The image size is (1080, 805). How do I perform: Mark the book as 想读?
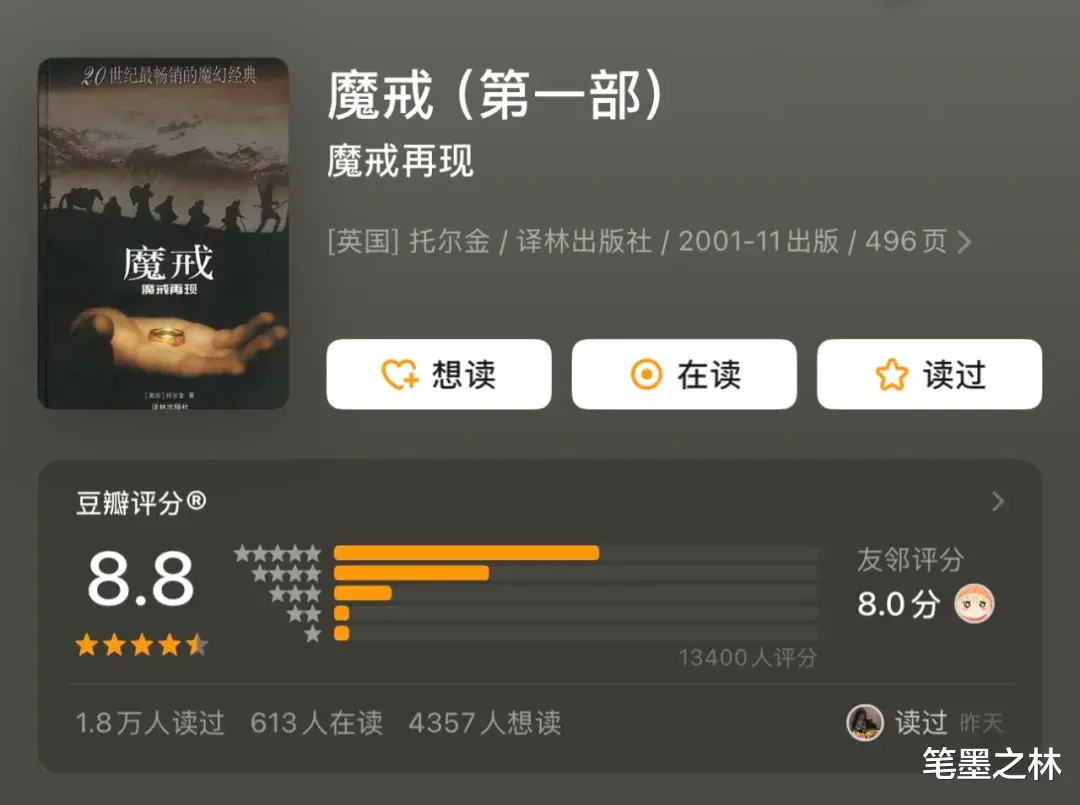point(439,374)
